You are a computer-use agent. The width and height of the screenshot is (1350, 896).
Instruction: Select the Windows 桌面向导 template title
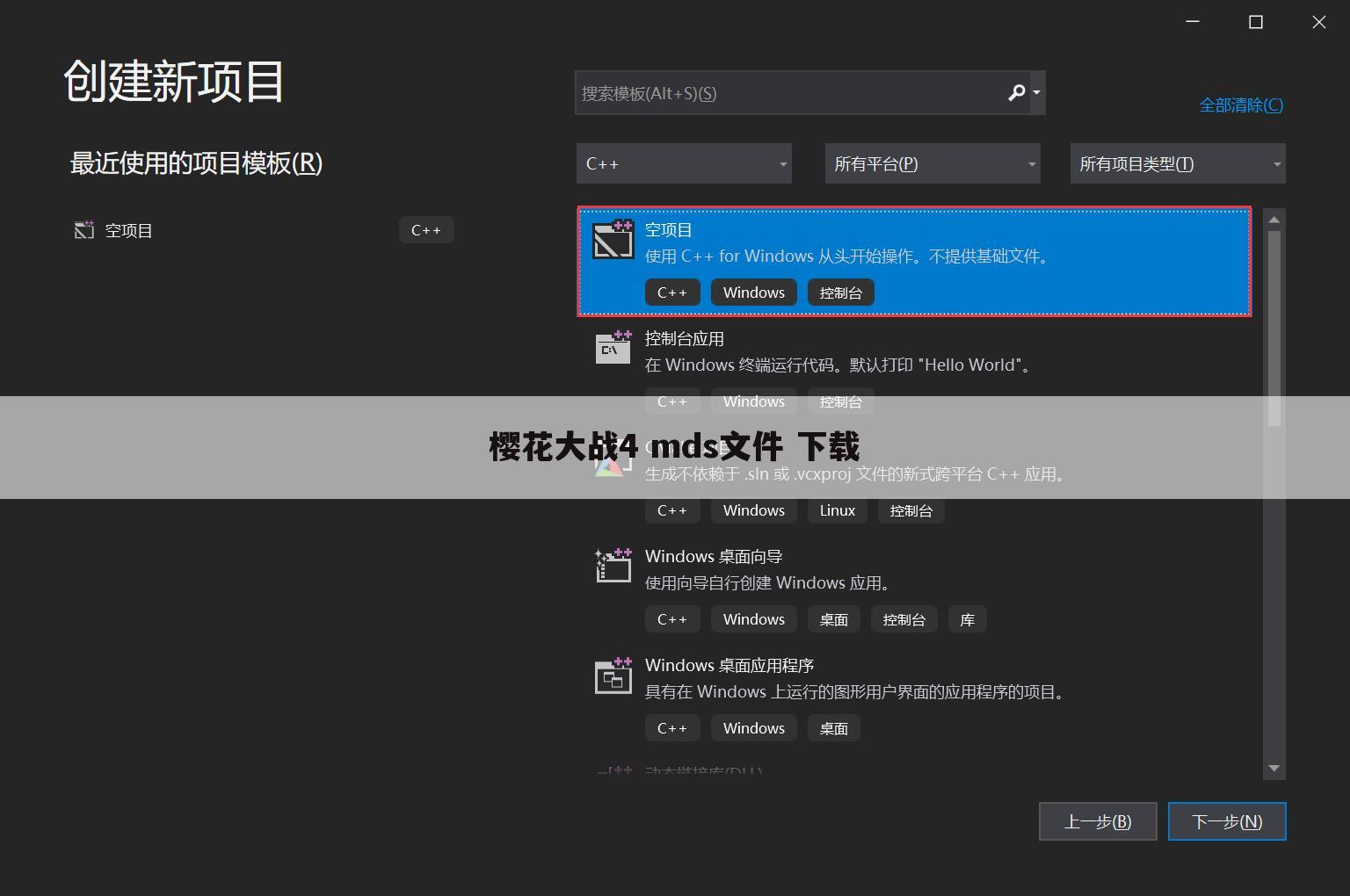(x=714, y=557)
